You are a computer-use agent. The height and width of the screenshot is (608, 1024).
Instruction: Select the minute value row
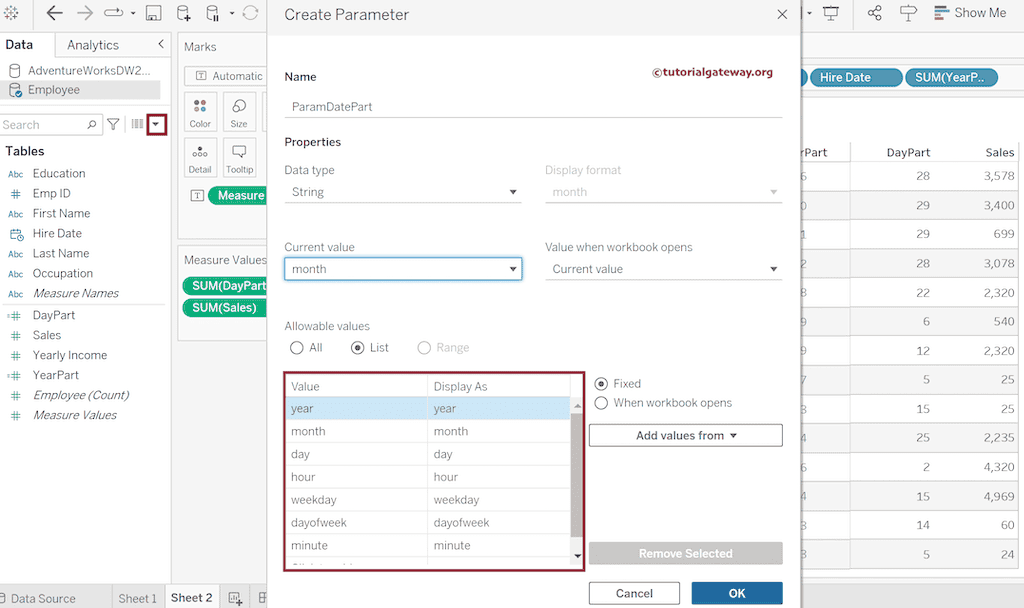pos(428,545)
